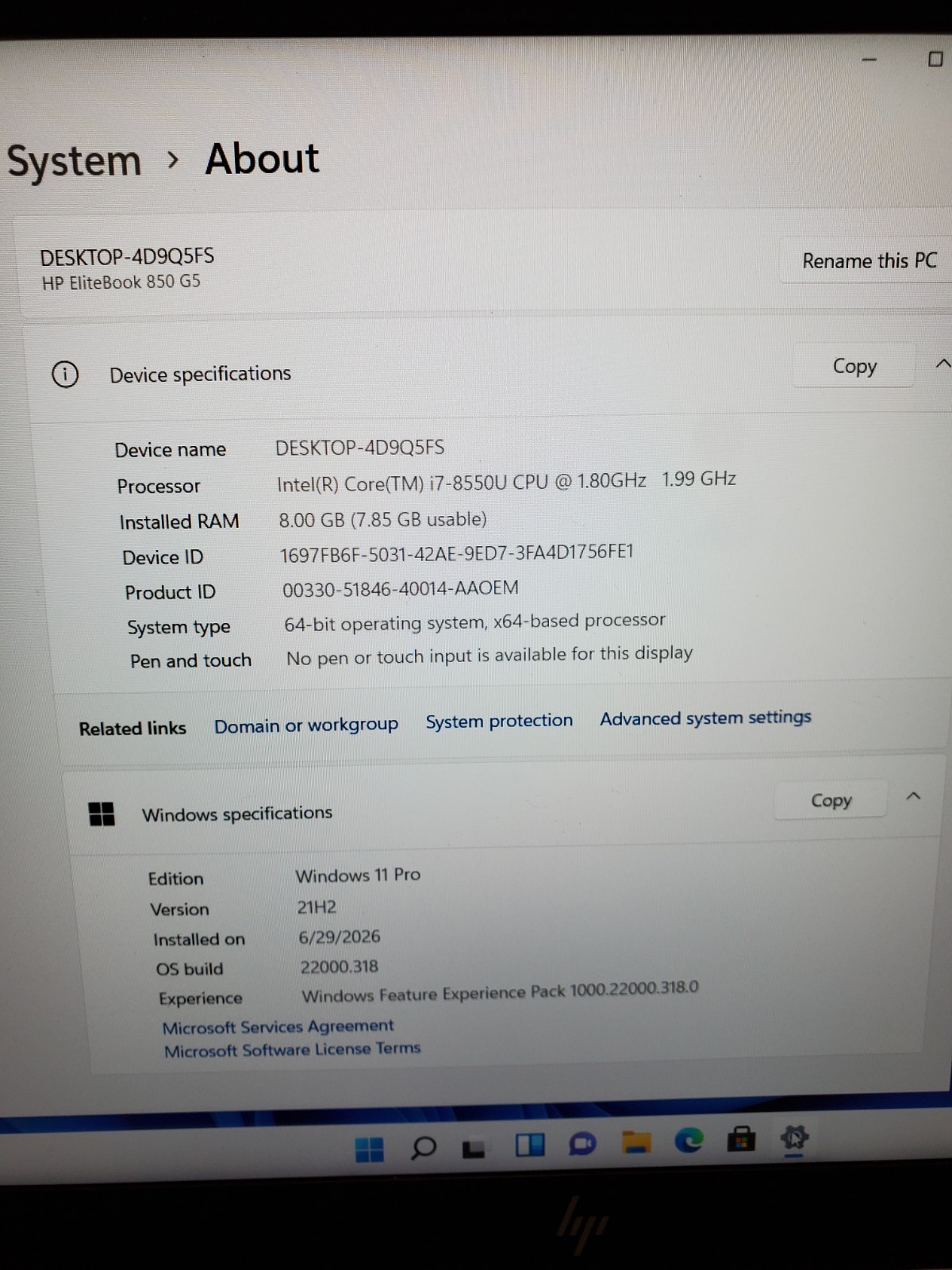Select Pen and touch value text
The width and height of the screenshot is (952, 1270).
tap(489, 656)
